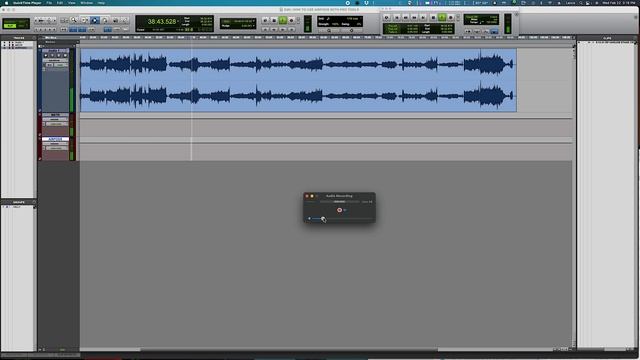640x360 pixels.
Task: Select the Zoomer tool in the edit toolbar
Action: pos(74,20)
